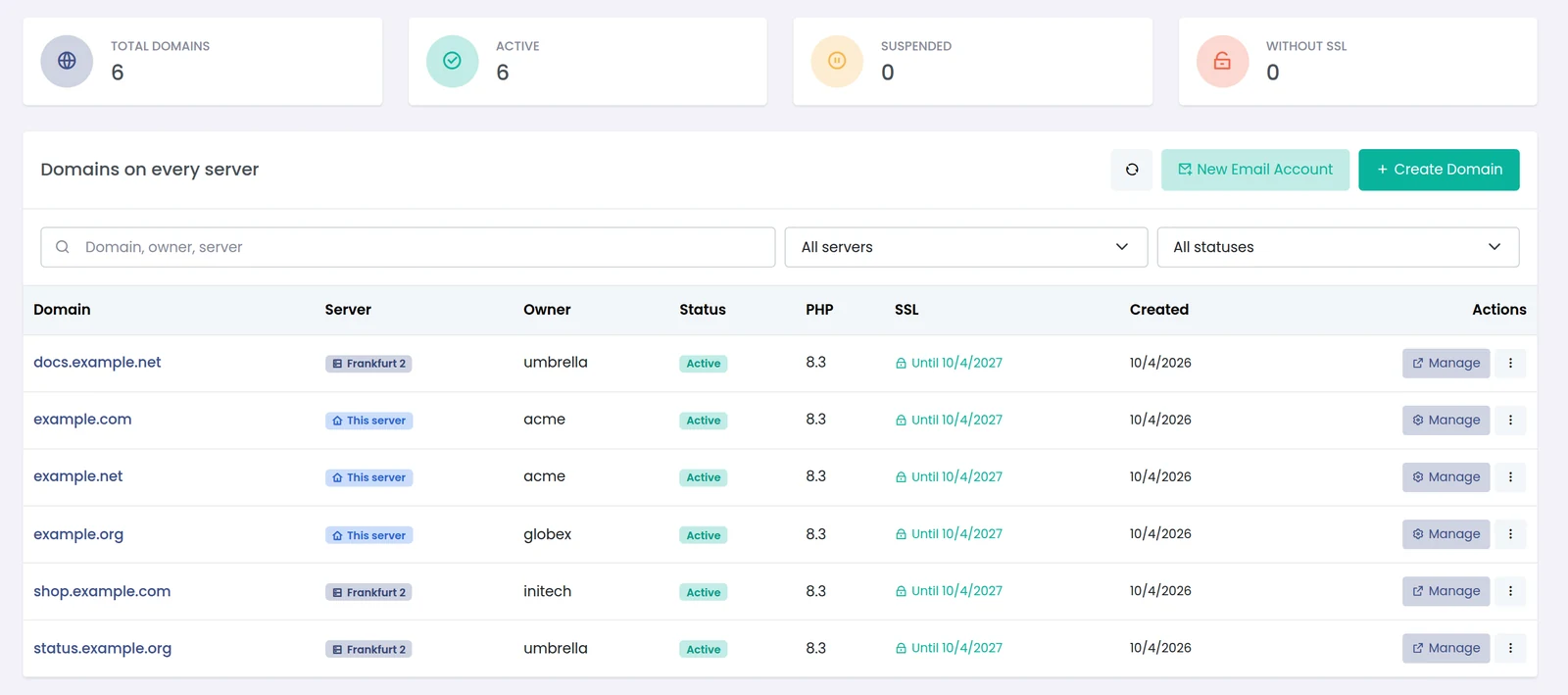Click the Owner column header
Viewport: 1568px width, 695px height.
[547, 310]
